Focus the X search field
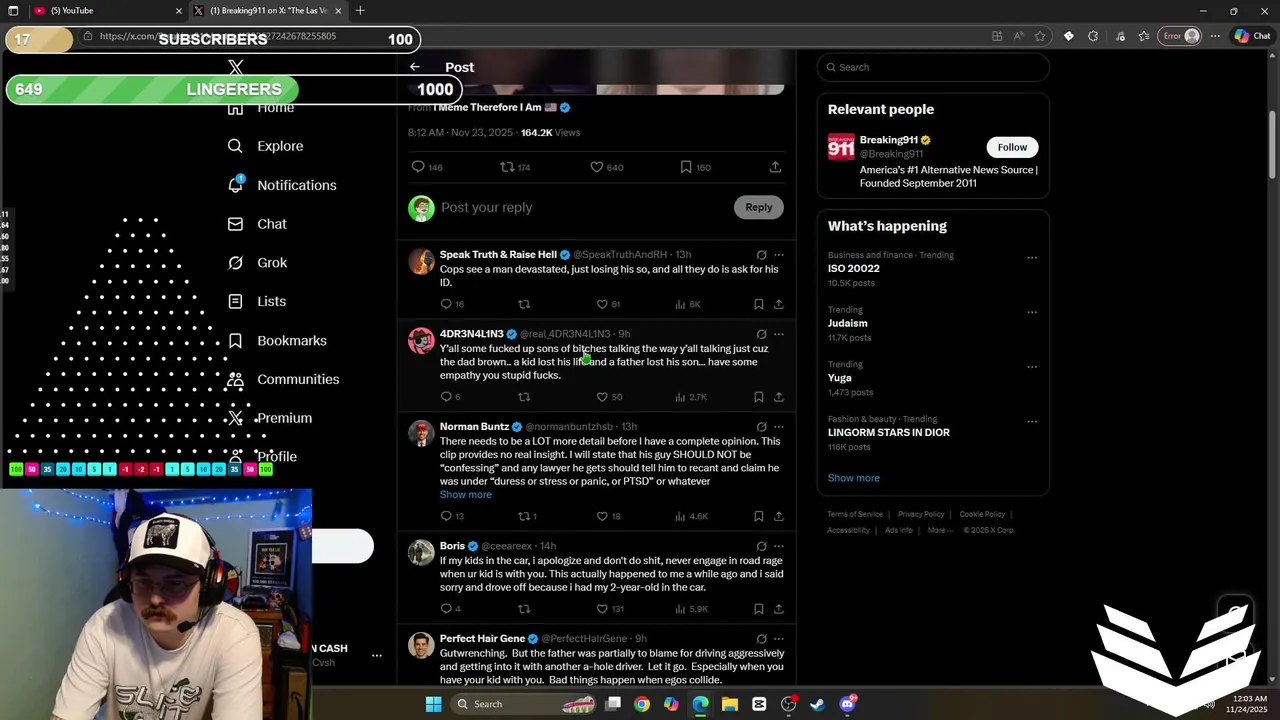Viewport: 1280px width, 720px height. click(933, 67)
